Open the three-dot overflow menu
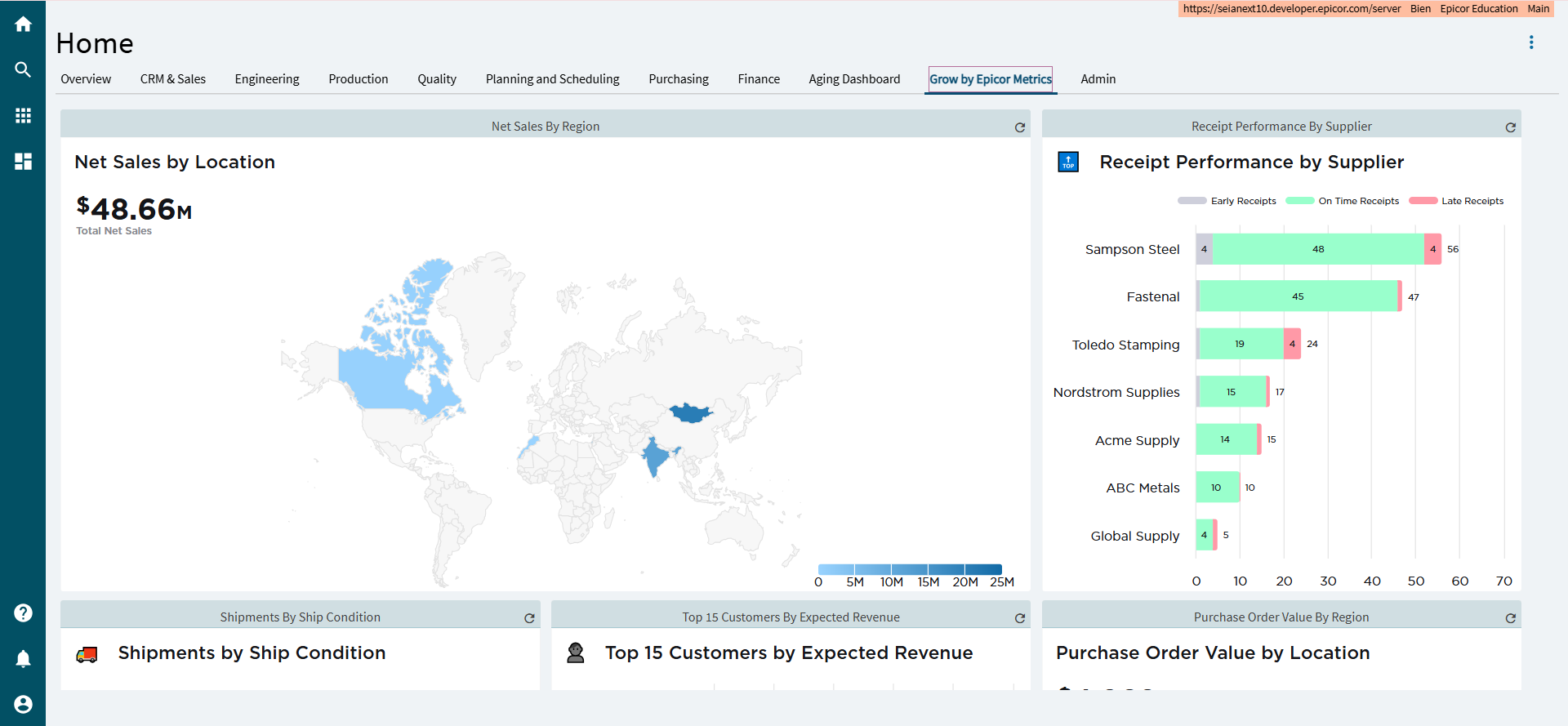 [x=1531, y=42]
